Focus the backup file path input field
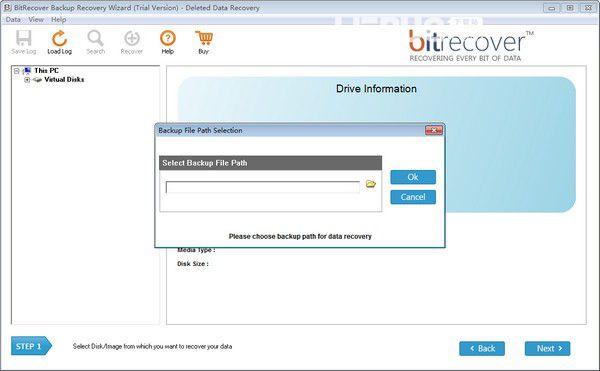 click(x=262, y=187)
